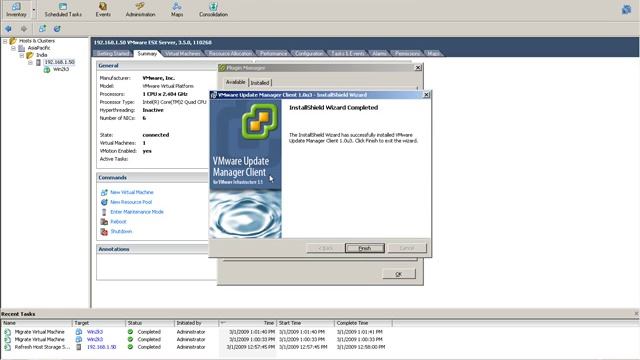Viewport: 640px width, 360px height.
Task: Close the Recent Tasks panel
Action: pyautogui.click(x=636, y=313)
